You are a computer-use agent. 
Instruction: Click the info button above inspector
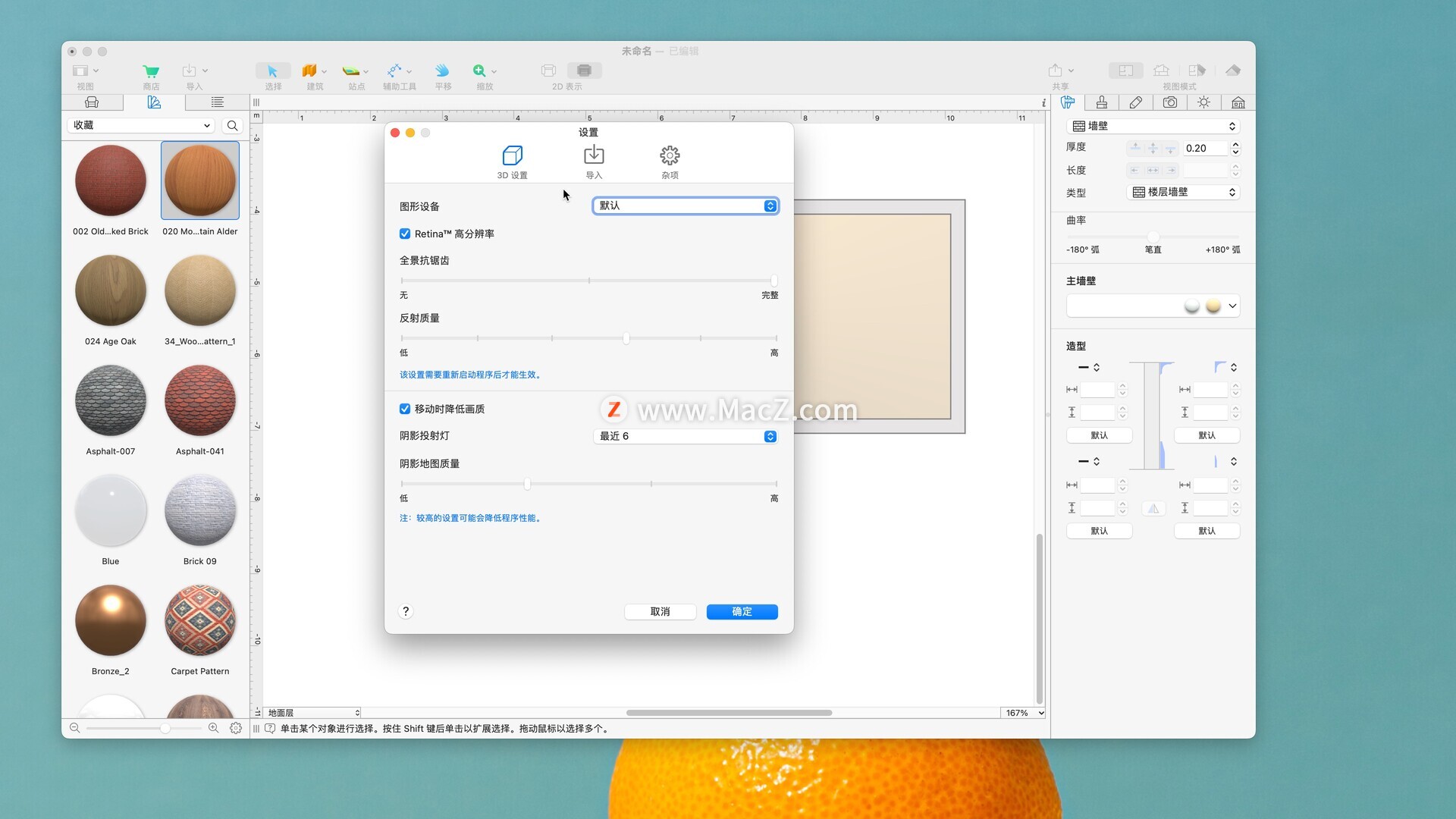[x=1043, y=103]
